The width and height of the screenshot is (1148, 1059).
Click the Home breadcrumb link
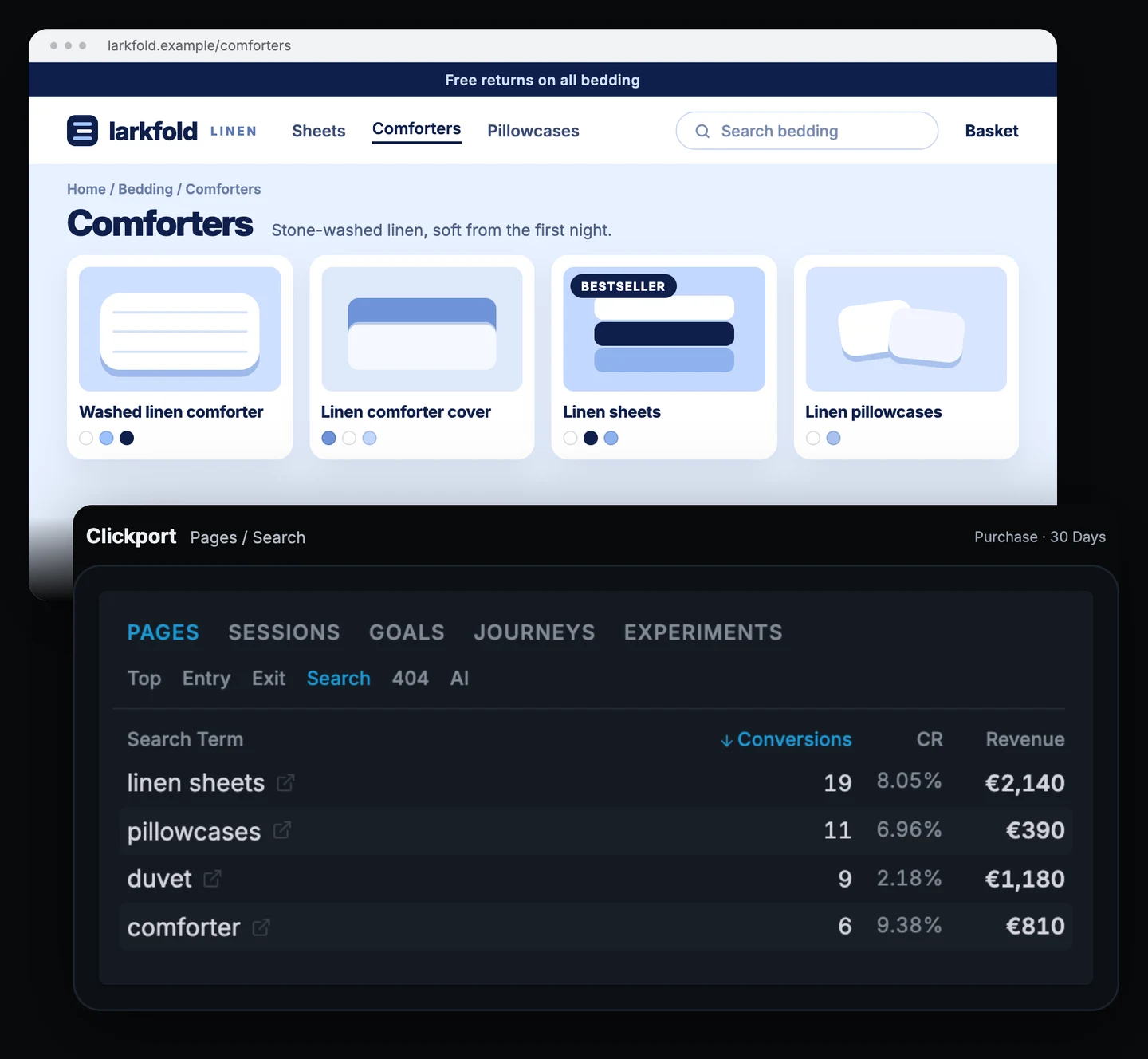86,189
